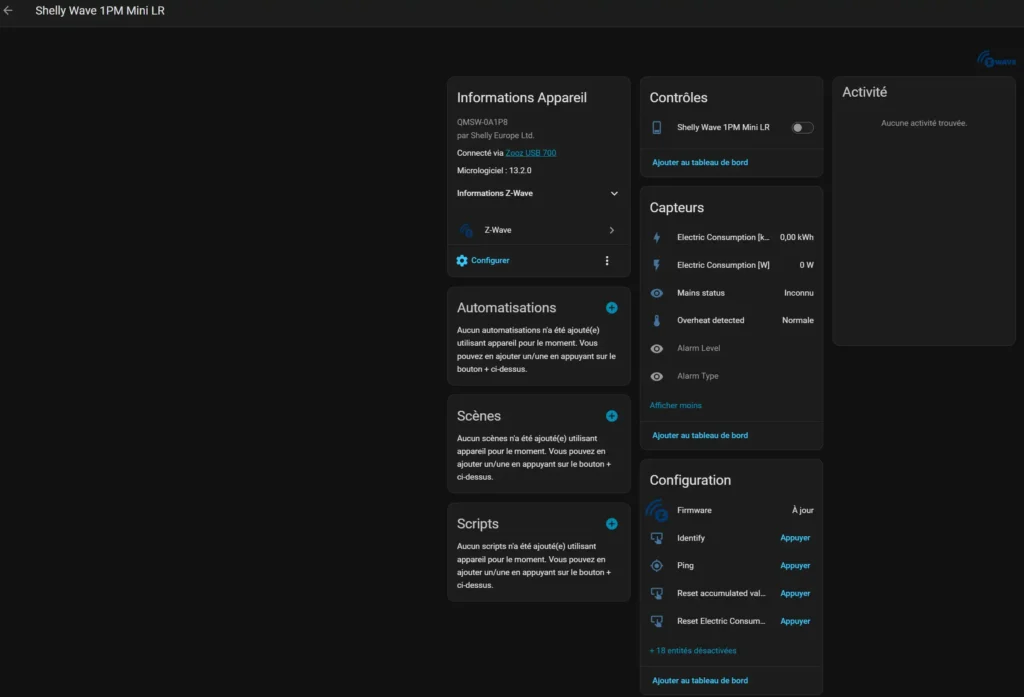1024x697 pixels.
Task: Click thermometer icon for Overheat detected
Action: [x=656, y=321]
